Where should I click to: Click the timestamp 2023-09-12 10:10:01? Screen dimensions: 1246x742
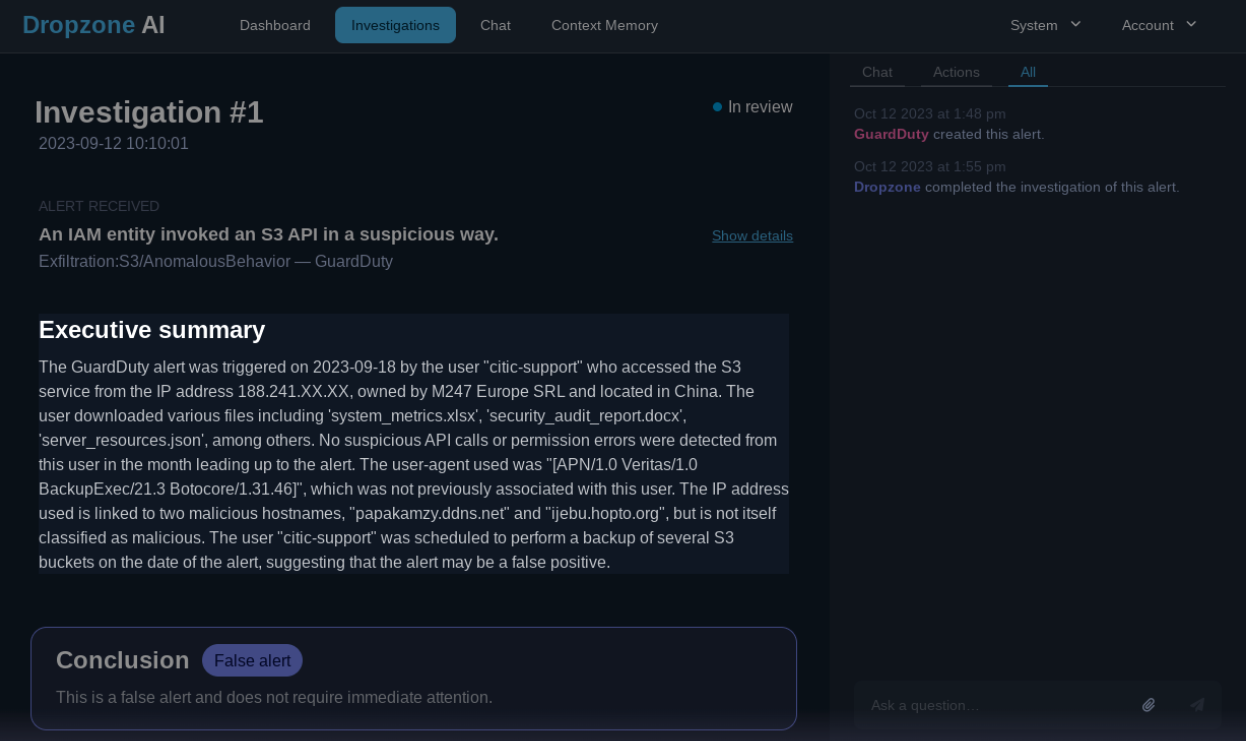(x=113, y=144)
